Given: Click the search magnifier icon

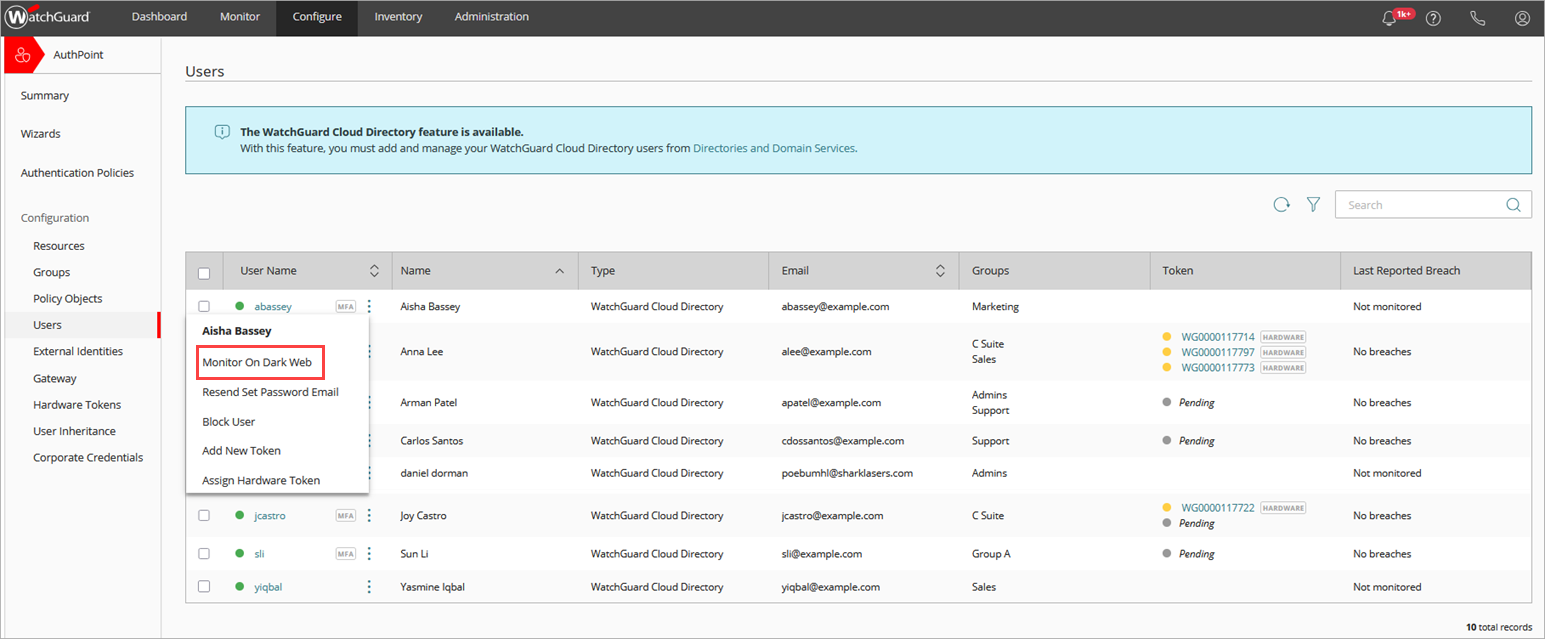Looking at the screenshot, I should [x=1514, y=205].
